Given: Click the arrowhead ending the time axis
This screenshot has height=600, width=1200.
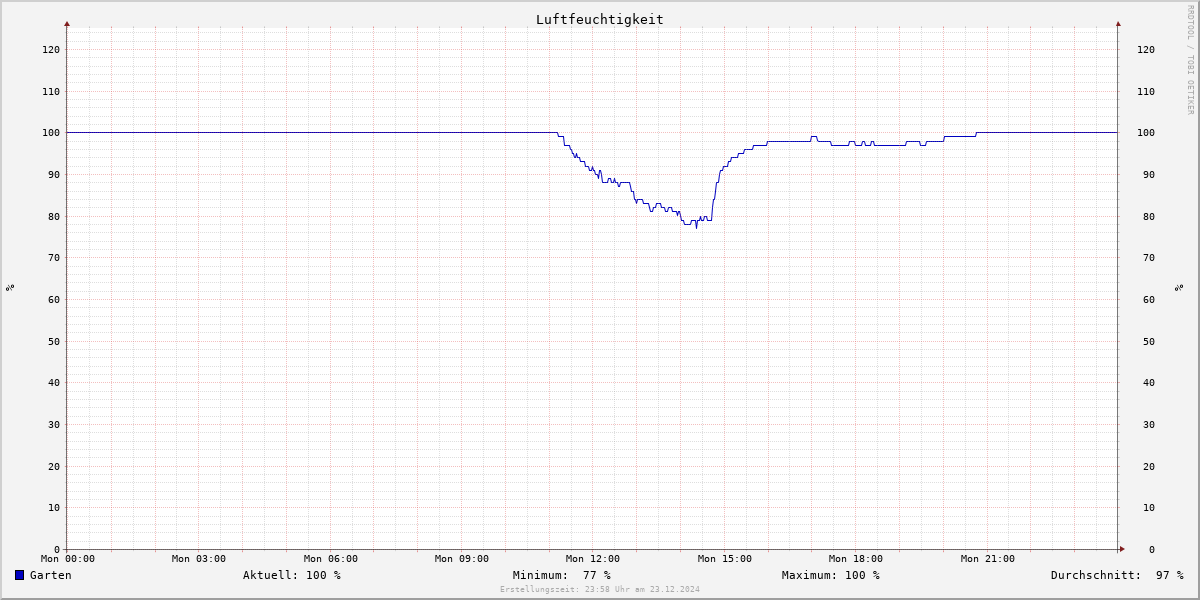Looking at the screenshot, I should click(x=1122, y=549).
